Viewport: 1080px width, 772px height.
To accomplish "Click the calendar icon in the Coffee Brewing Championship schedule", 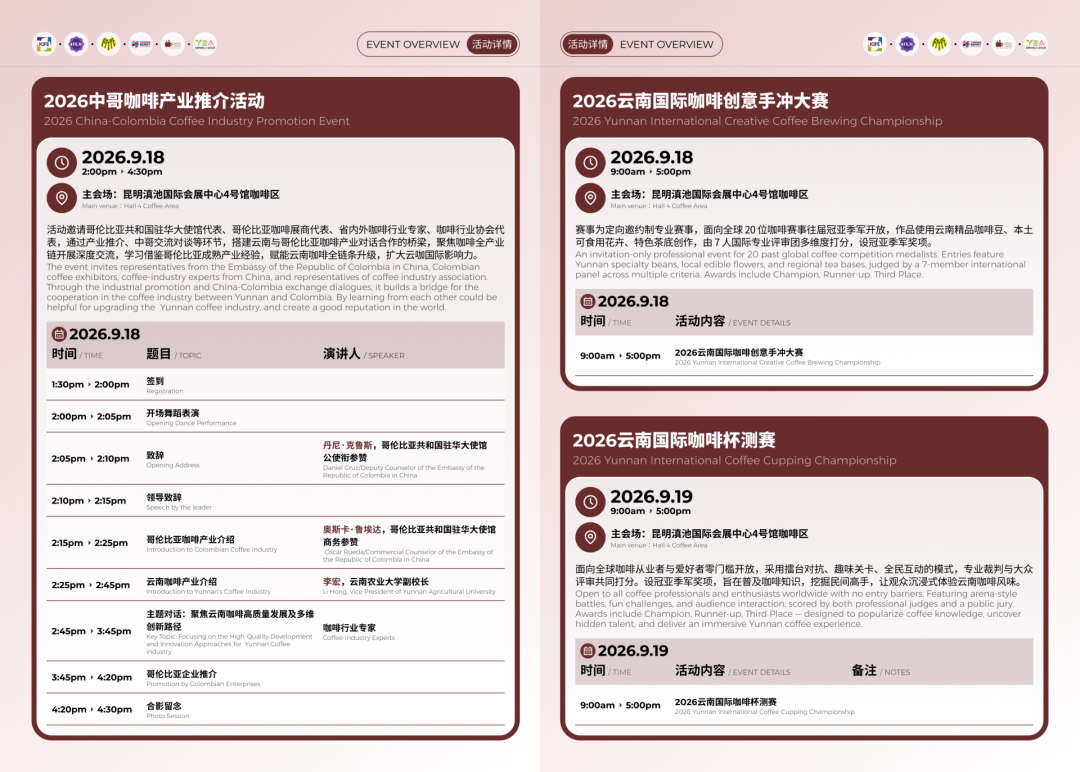I will (x=588, y=302).
